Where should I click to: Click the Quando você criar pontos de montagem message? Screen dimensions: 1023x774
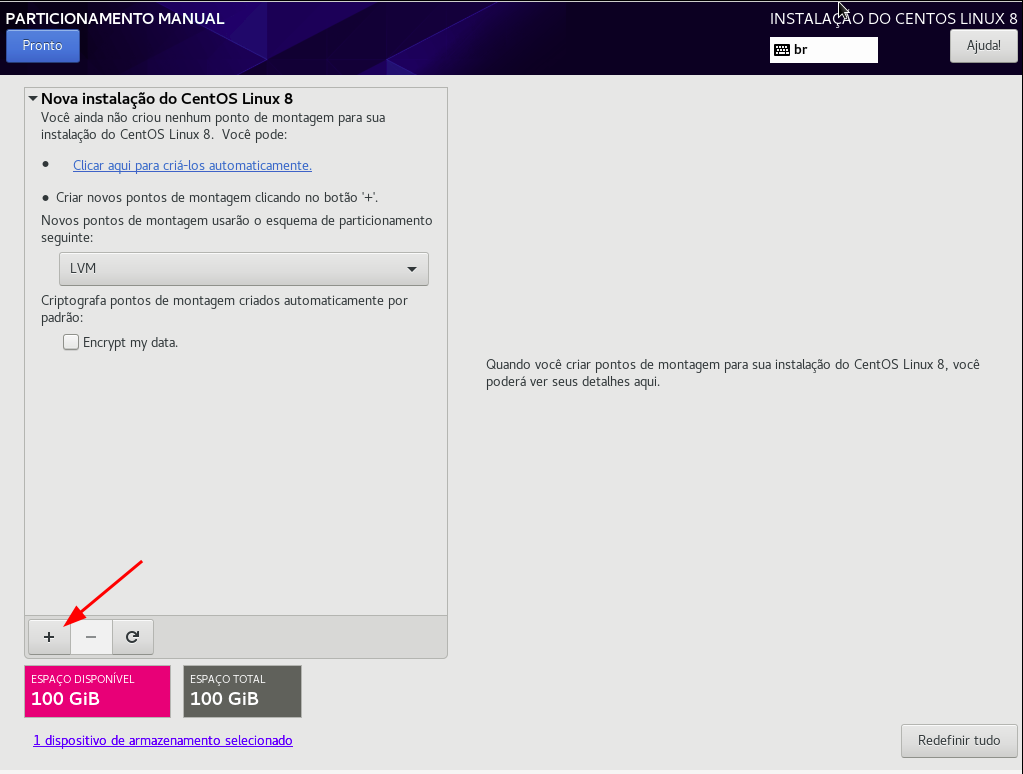point(733,373)
